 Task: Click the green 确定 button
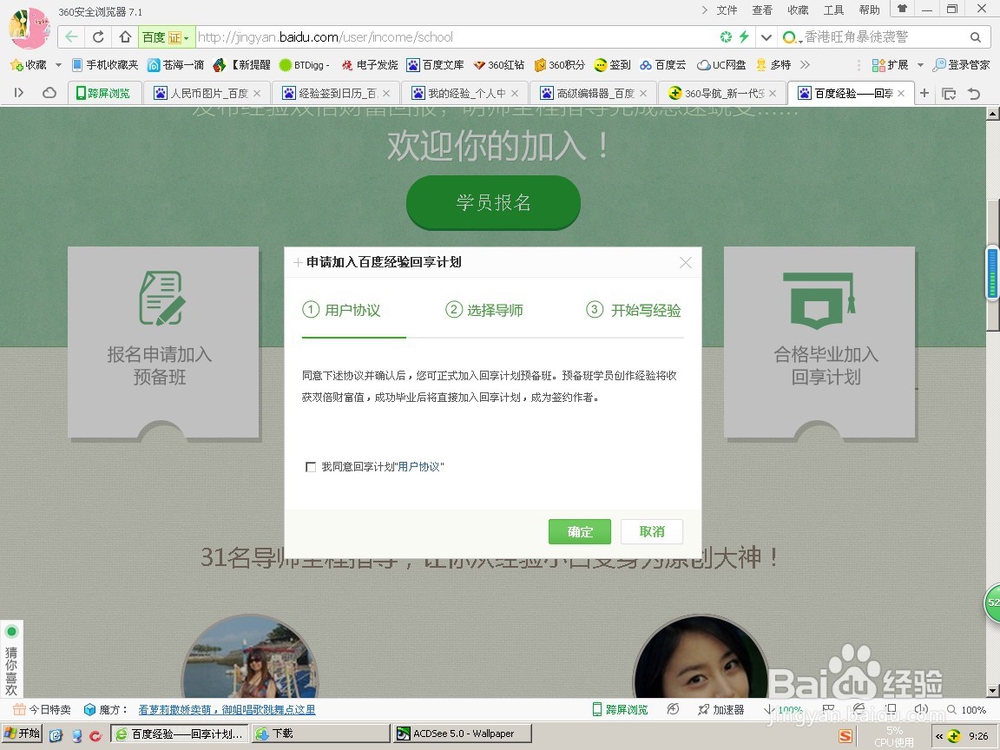click(580, 531)
